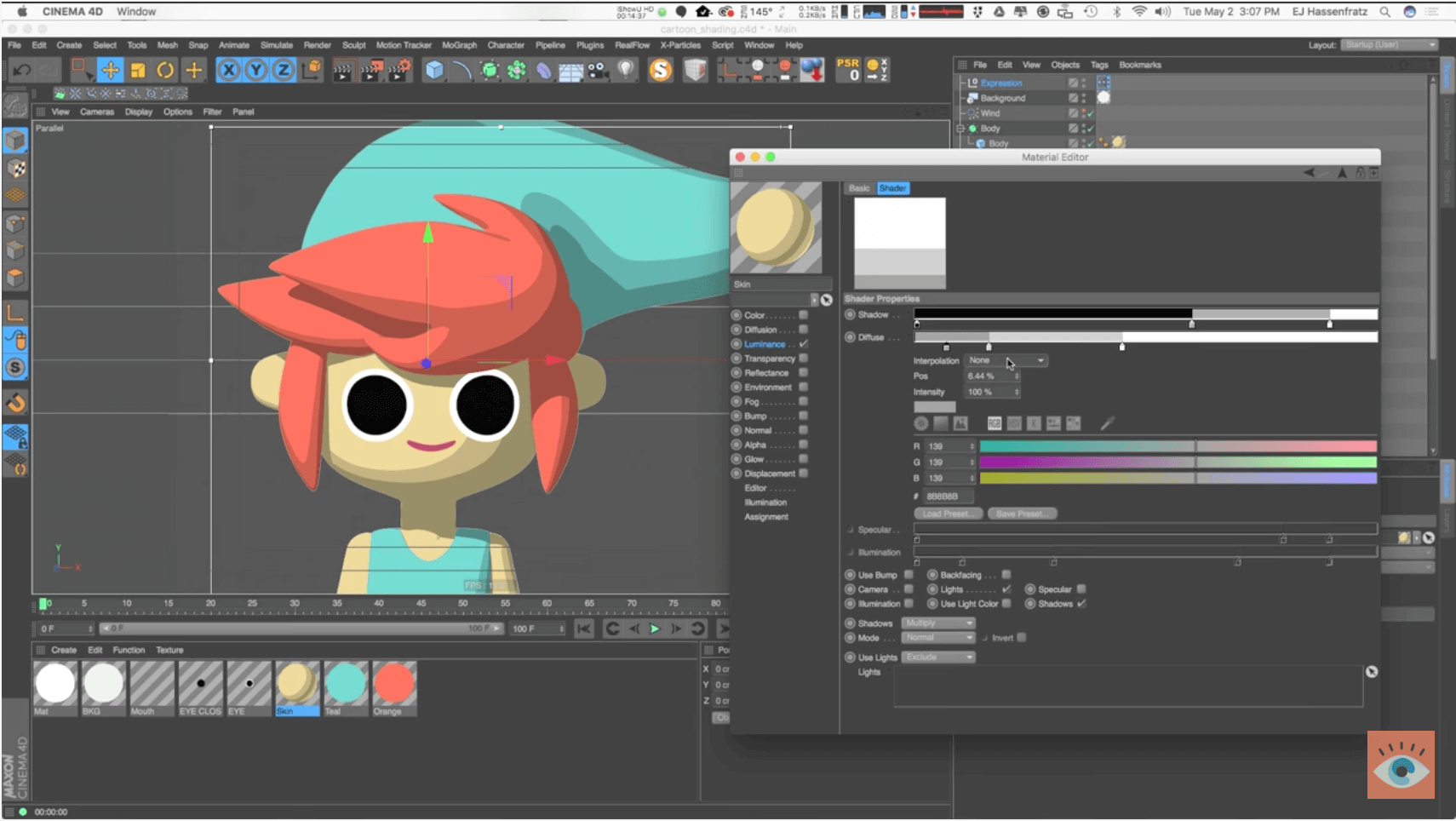Enable the Transparency channel checkbox
This screenshot has height=821, width=1456.
803,359
